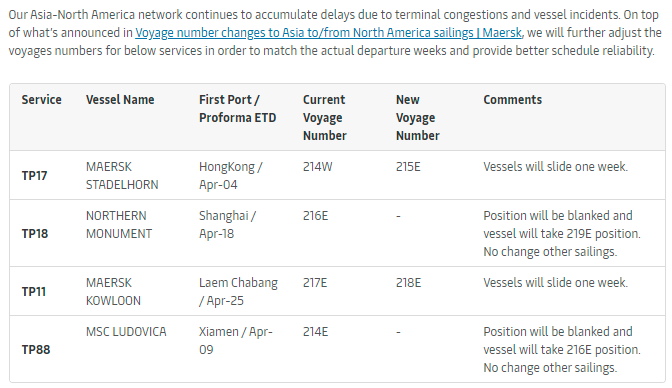Click the Service column header
This screenshot has height=388, width=672.
coord(42,99)
